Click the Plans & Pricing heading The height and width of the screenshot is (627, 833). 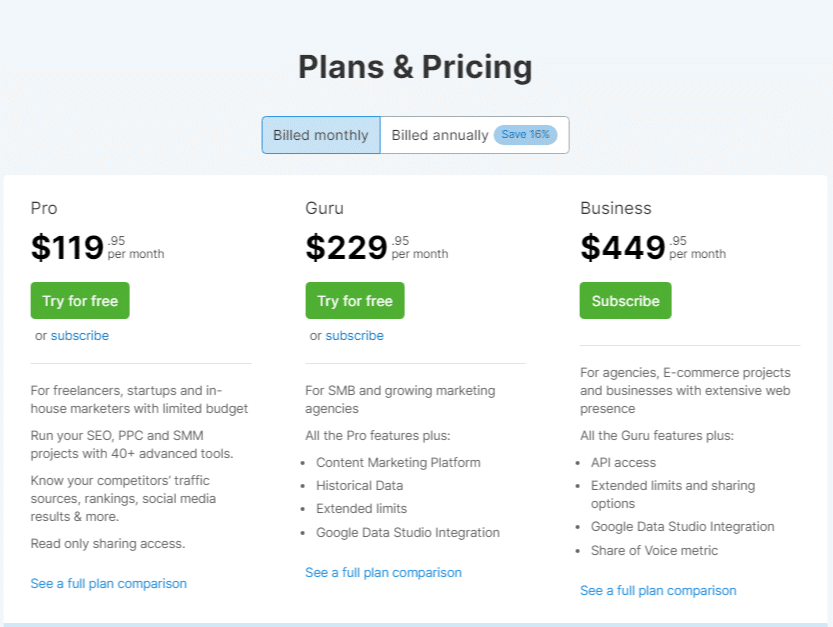point(415,67)
